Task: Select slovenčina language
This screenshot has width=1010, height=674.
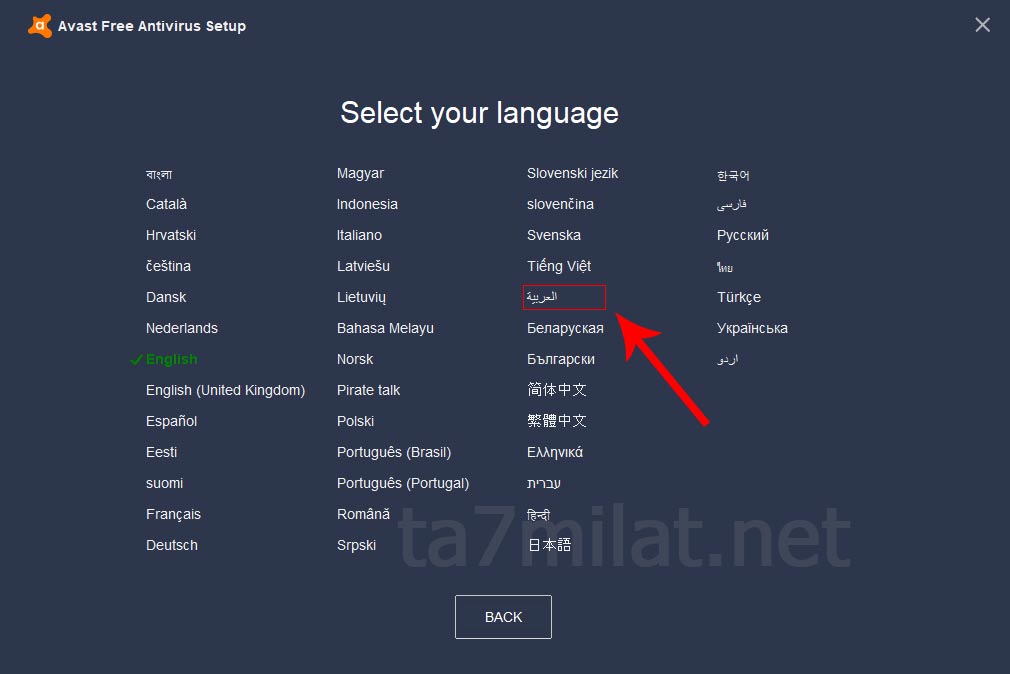Action: pos(560,204)
